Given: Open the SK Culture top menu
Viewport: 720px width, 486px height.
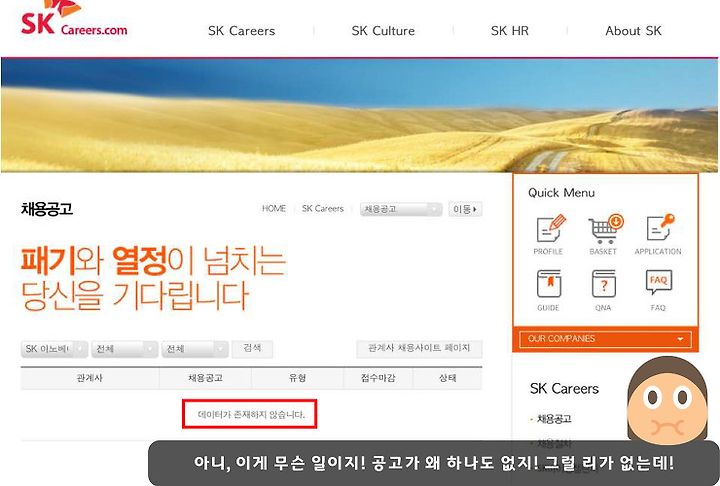Looking at the screenshot, I should [x=383, y=31].
